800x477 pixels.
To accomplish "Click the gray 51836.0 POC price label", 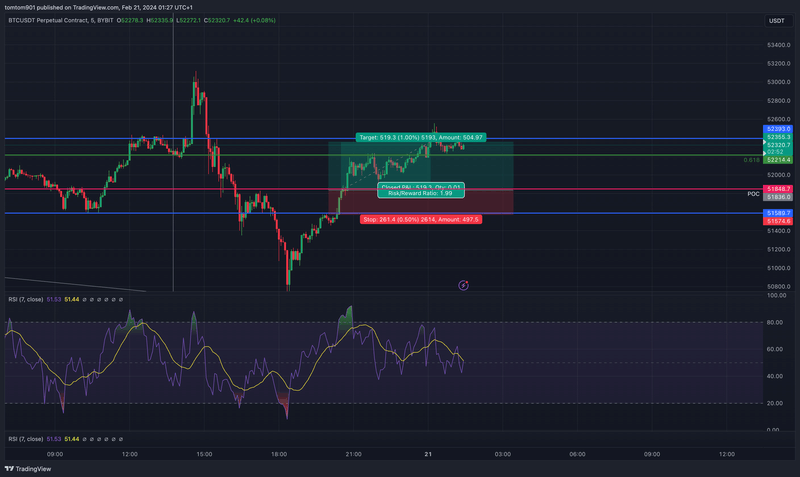I will click(778, 197).
